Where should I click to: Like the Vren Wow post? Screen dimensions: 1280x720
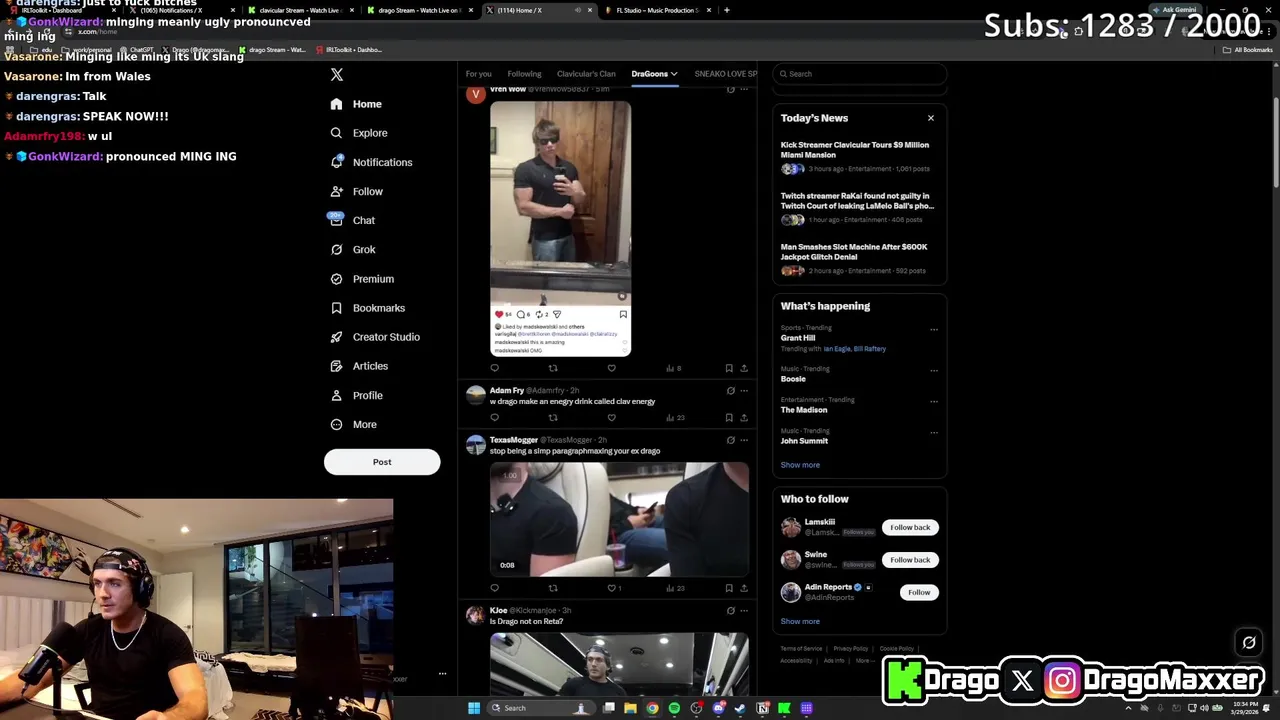click(x=612, y=368)
